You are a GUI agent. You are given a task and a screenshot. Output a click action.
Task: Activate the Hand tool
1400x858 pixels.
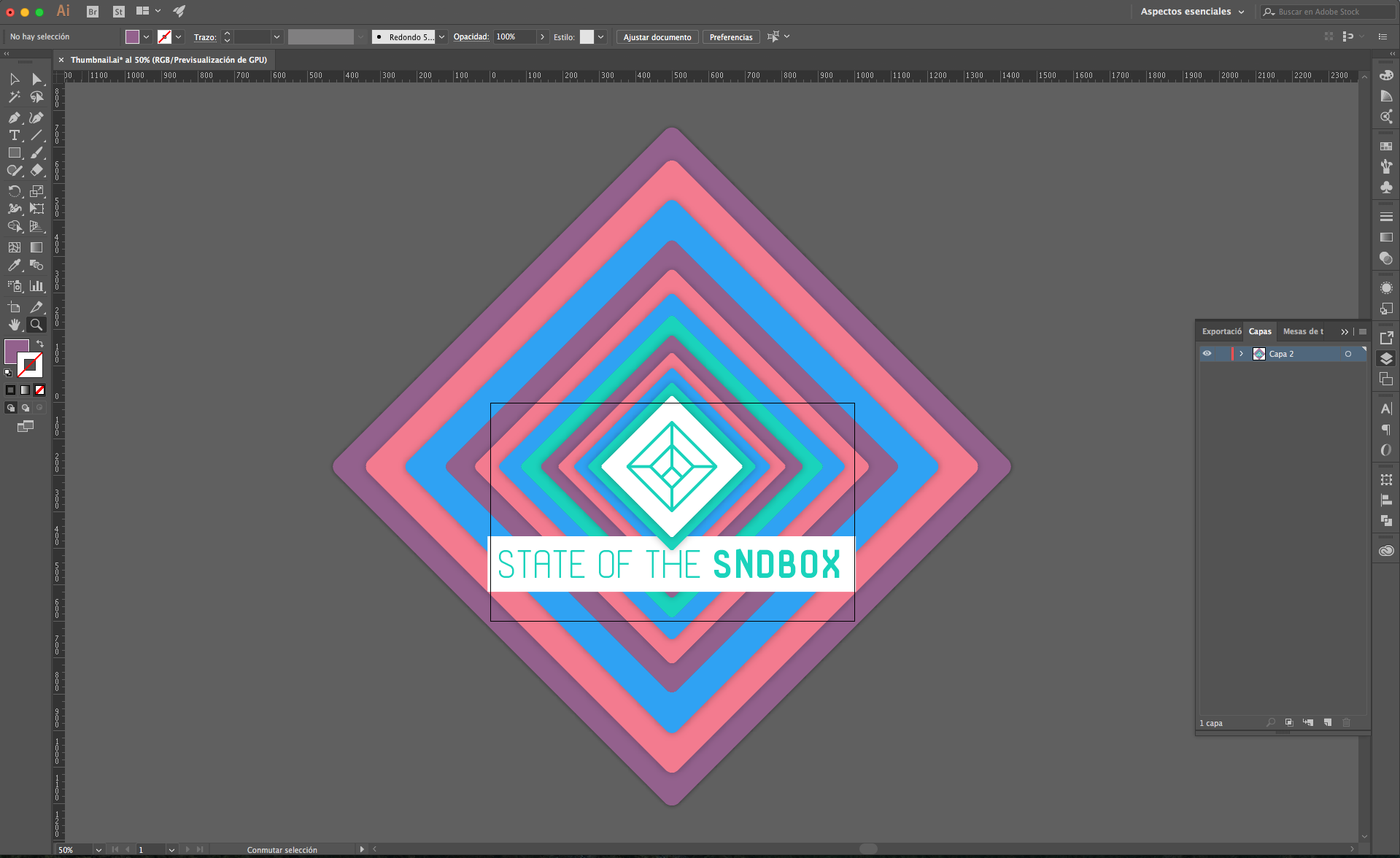click(x=14, y=325)
